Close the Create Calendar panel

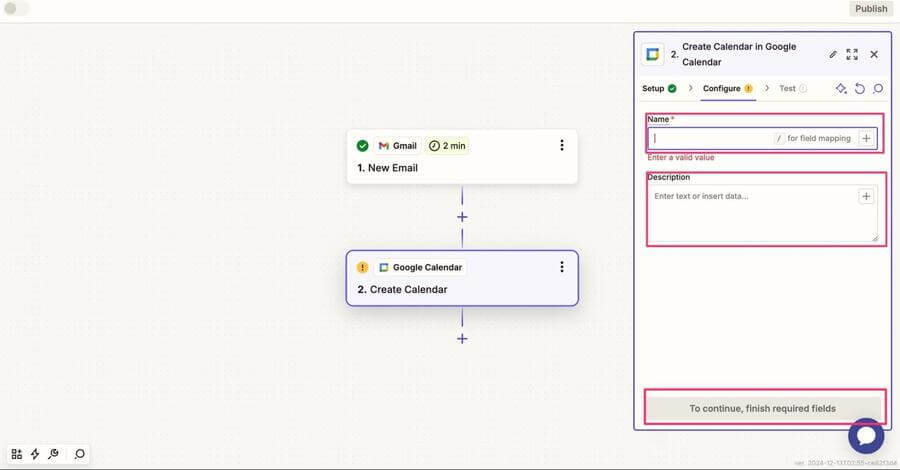(874, 54)
